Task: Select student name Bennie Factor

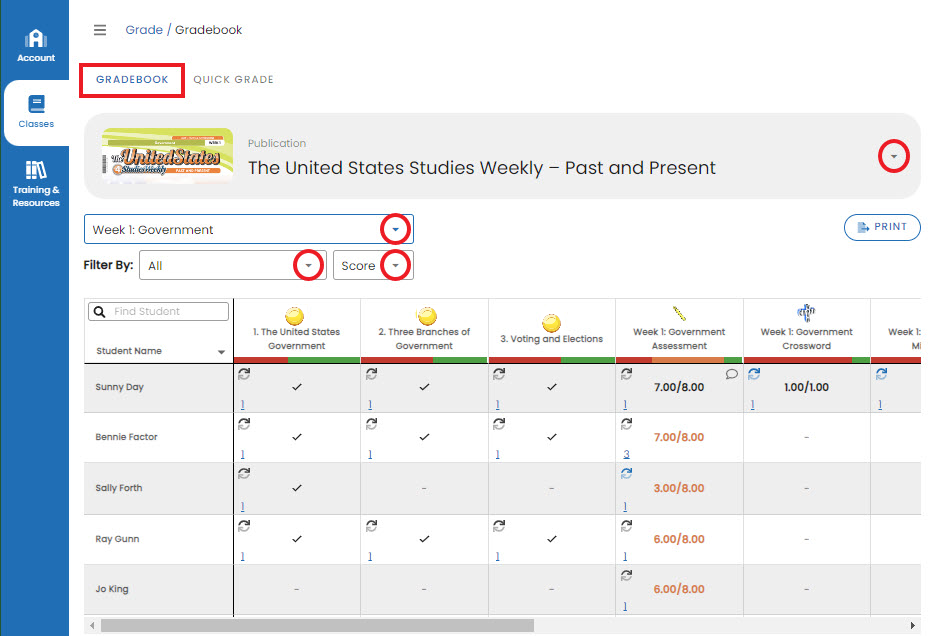Action: (x=126, y=437)
